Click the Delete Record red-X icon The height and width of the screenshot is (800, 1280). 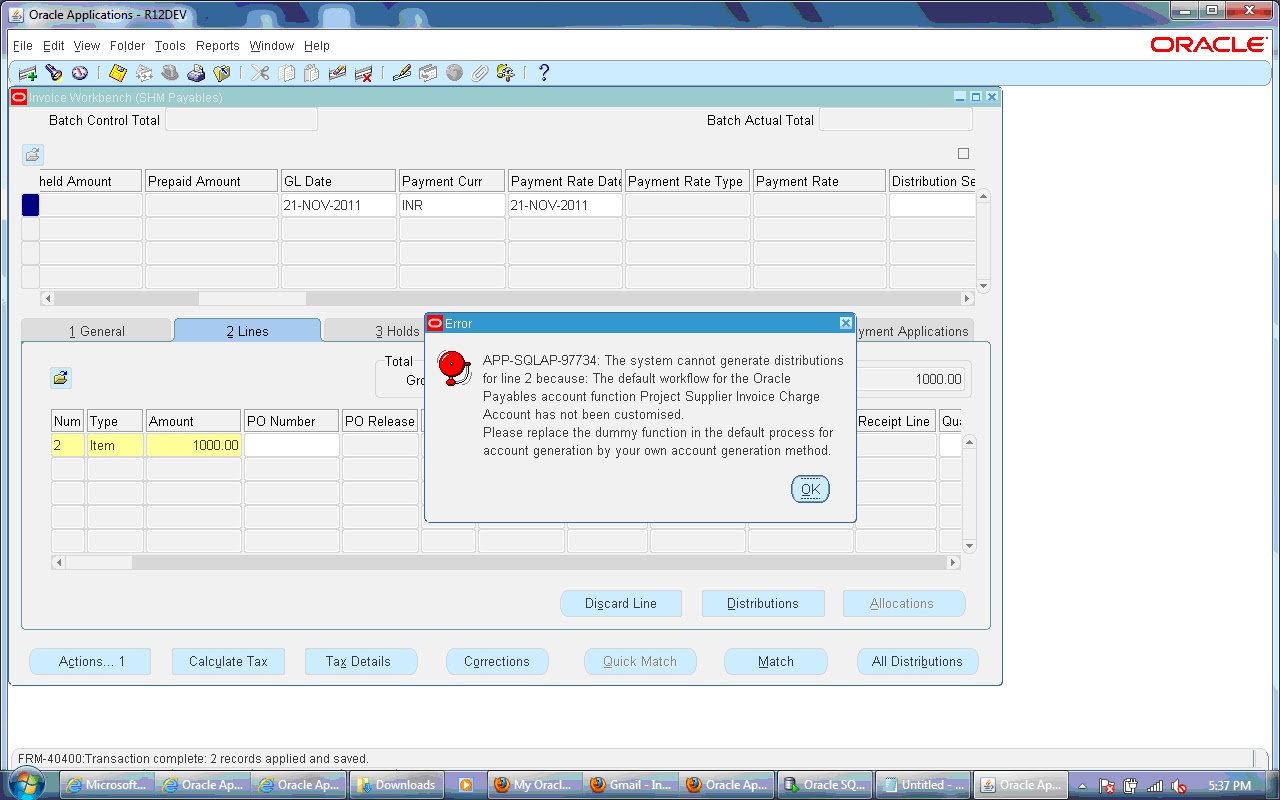[x=364, y=73]
